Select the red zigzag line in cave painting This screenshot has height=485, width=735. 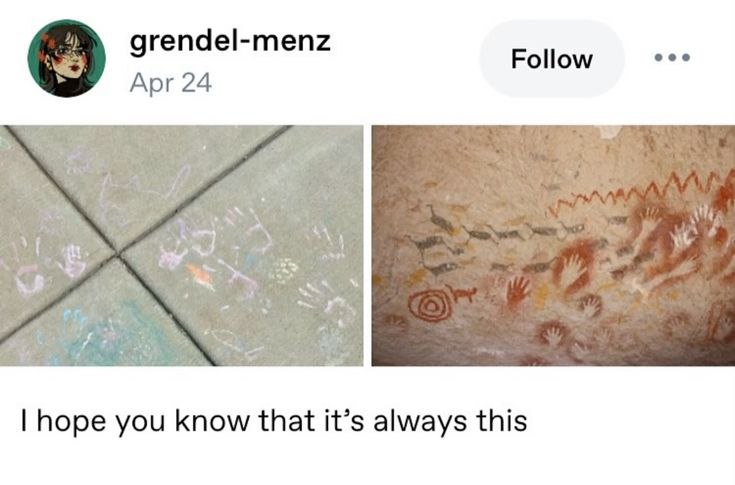coord(642,190)
